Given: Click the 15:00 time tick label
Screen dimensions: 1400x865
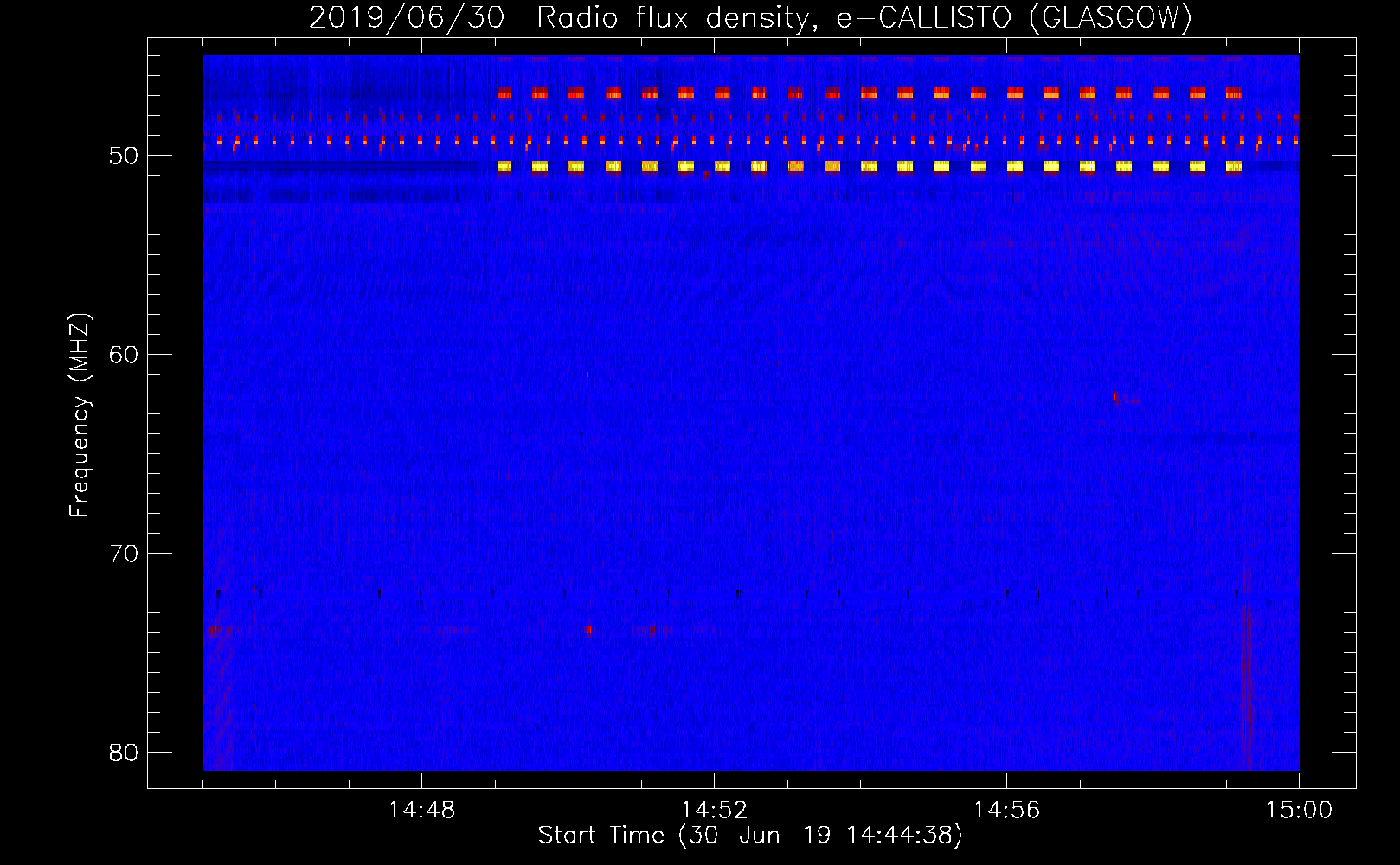Looking at the screenshot, I should point(1299,811).
